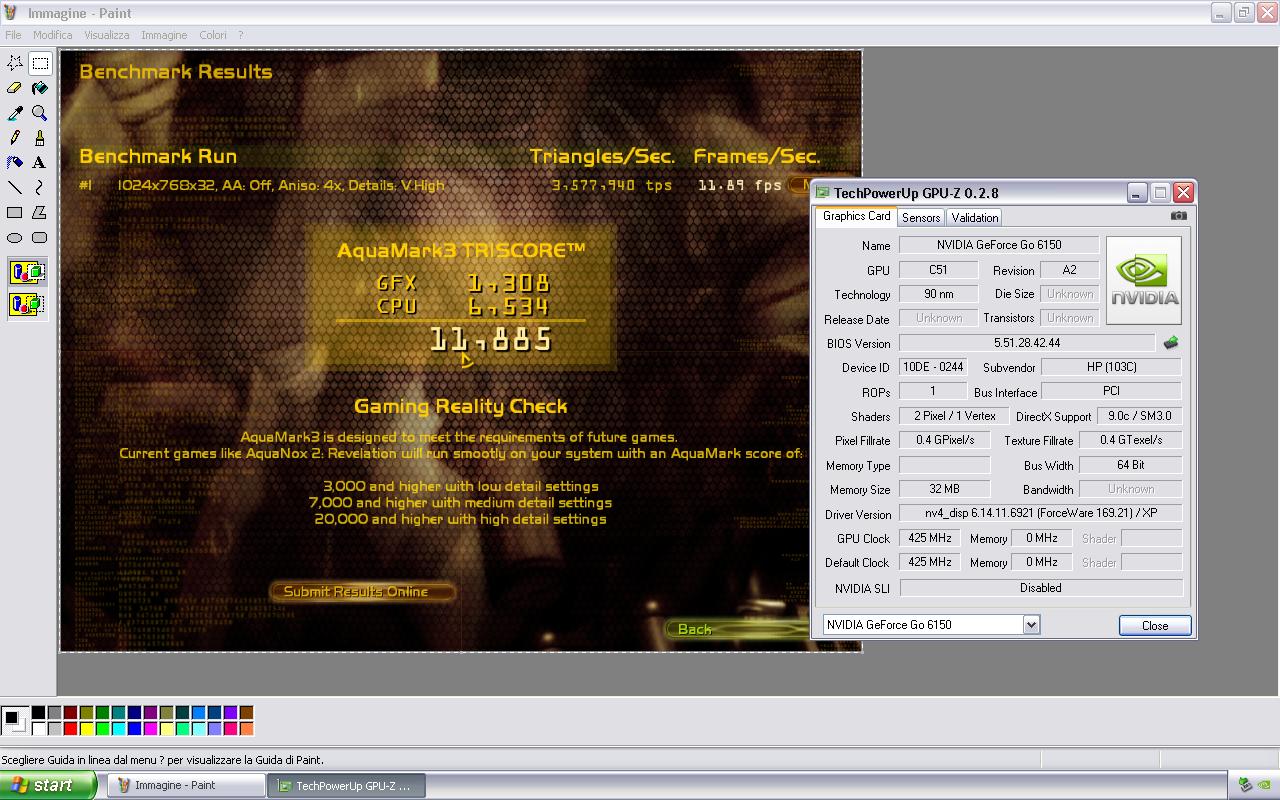Click the GPU Name field NVIDIA GeForce Go 6150
1280x800 pixels.
pyautogui.click(x=999, y=245)
